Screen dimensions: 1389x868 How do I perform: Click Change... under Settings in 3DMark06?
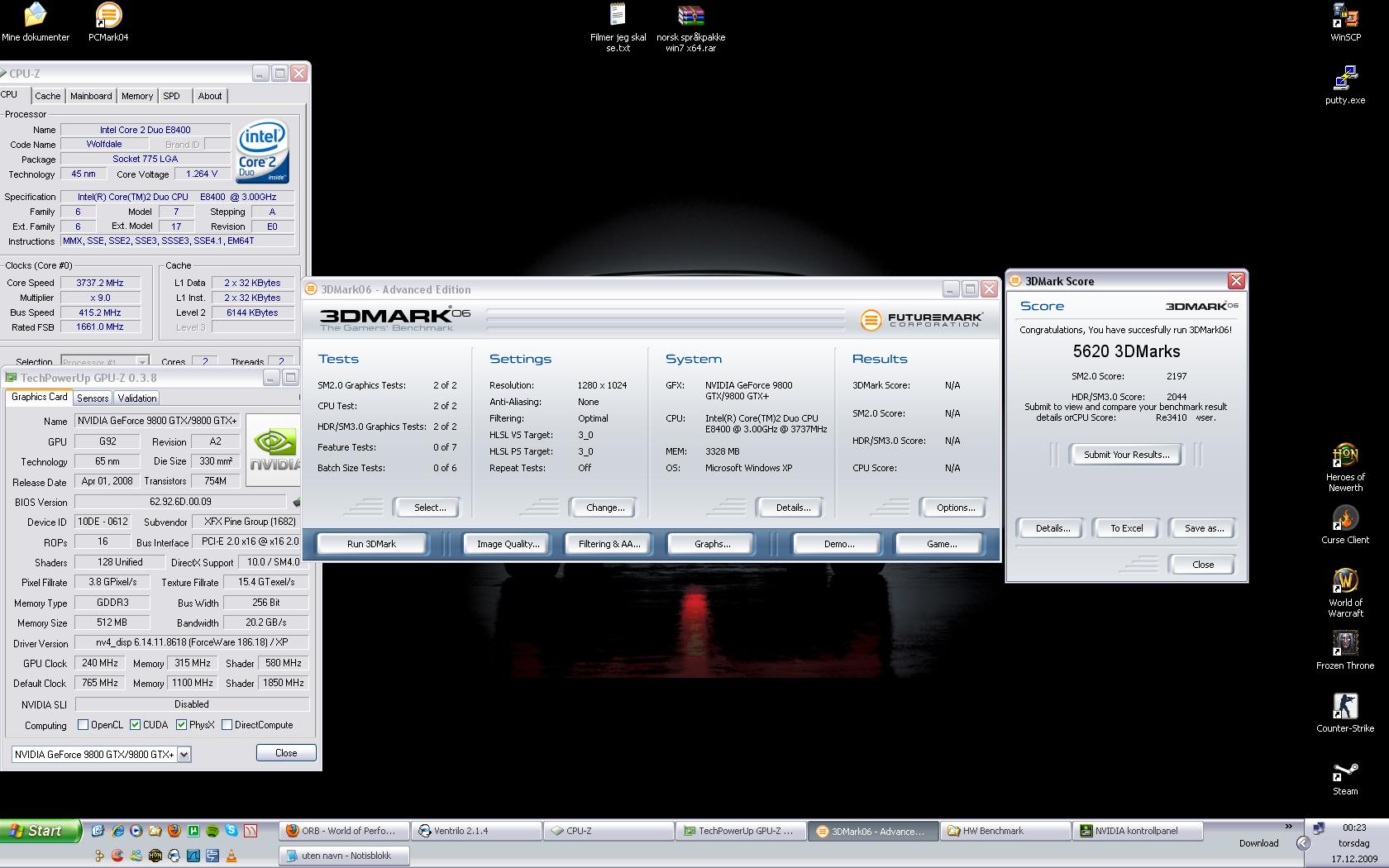[605, 508]
